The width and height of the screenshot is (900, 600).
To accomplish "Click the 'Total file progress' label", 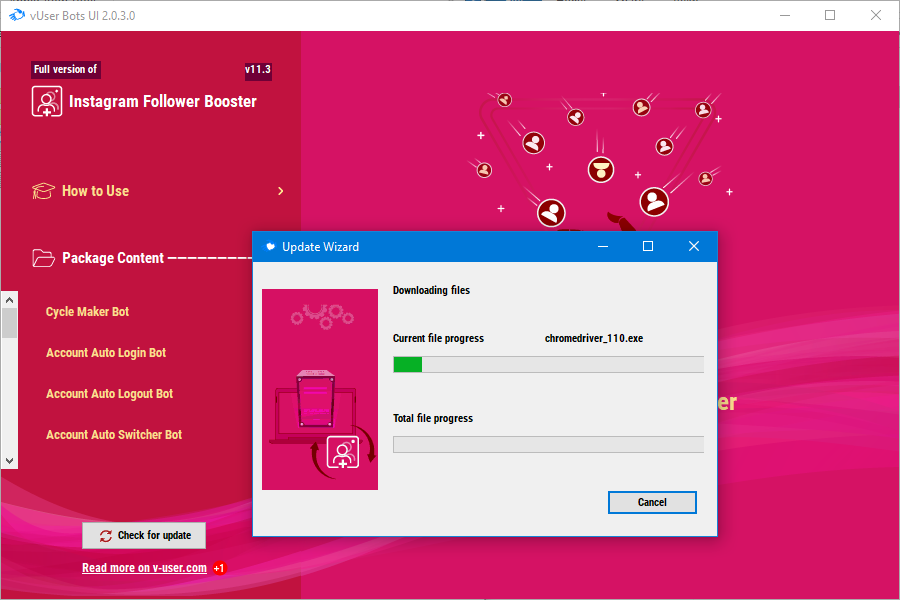I will [x=433, y=419].
